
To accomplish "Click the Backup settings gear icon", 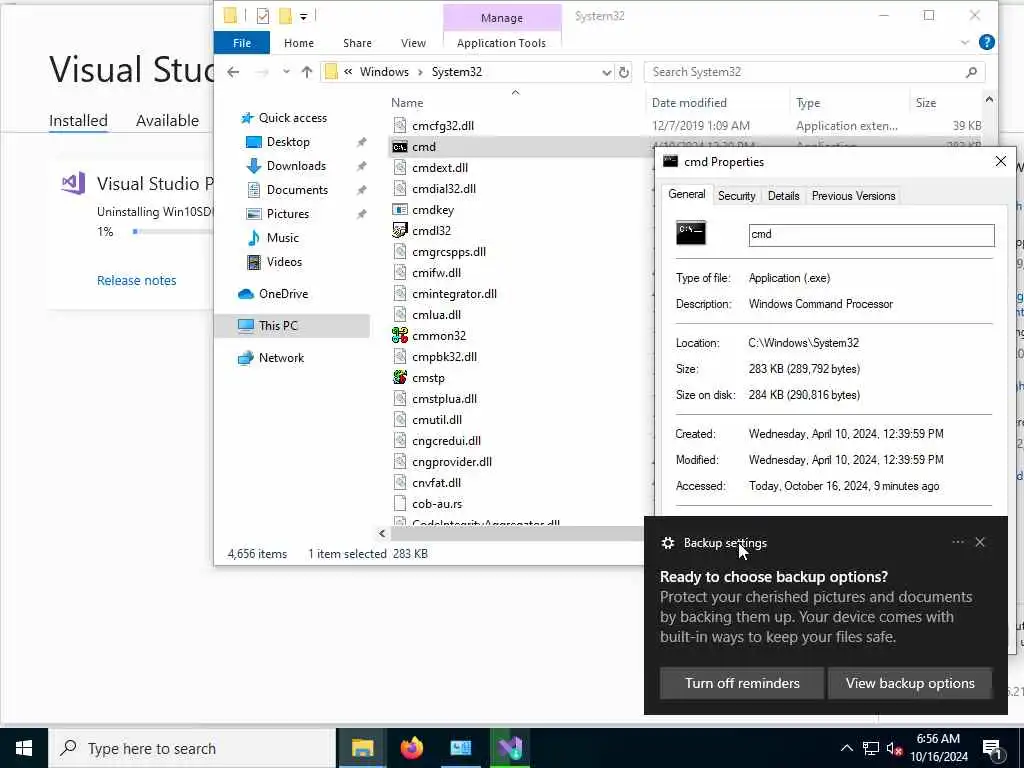I will pyautogui.click(x=667, y=543).
